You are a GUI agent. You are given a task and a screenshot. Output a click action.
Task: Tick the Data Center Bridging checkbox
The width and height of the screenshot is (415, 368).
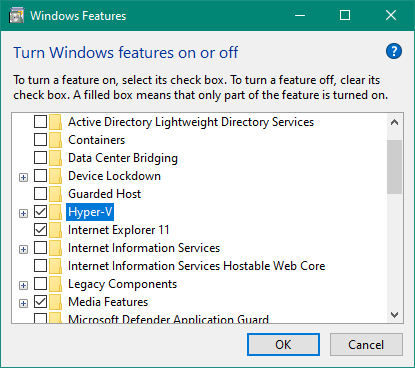tap(41, 158)
